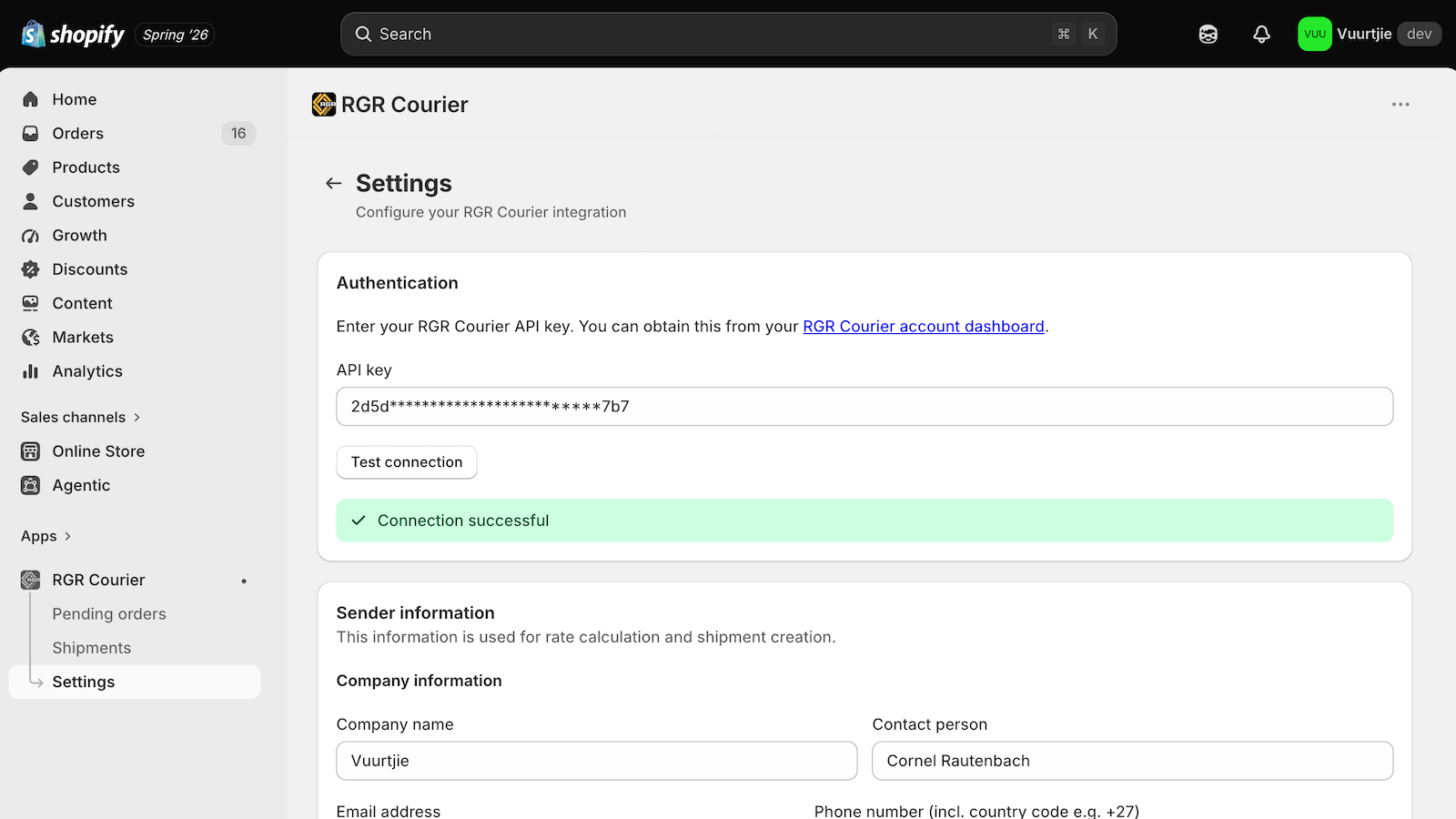Click the RGR Courier logo in page header

pyautogui.click(x=324, y=105)
